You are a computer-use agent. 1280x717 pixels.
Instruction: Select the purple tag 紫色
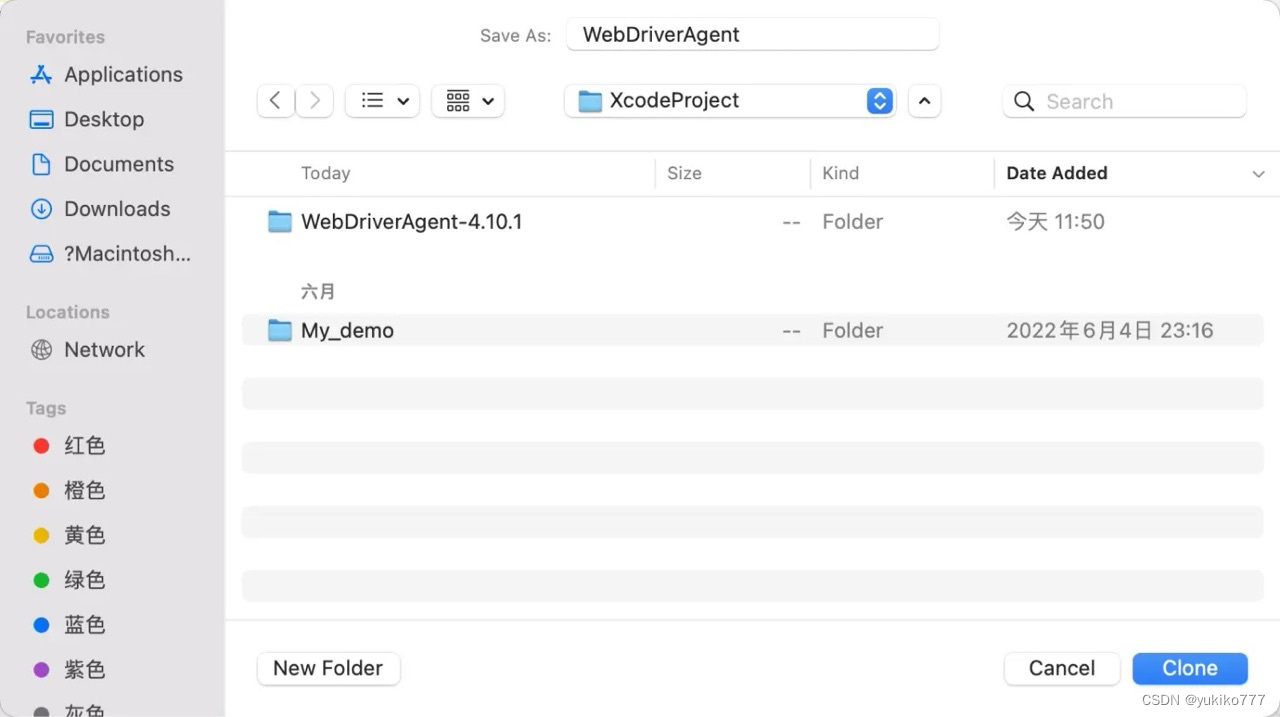[84, 670]
